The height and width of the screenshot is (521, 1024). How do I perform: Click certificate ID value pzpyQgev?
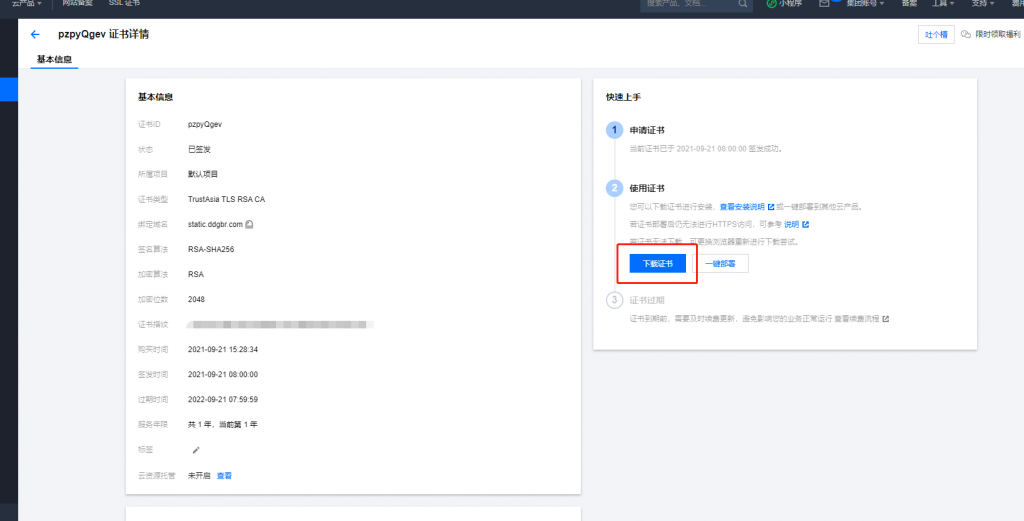[x=204, y=124]
